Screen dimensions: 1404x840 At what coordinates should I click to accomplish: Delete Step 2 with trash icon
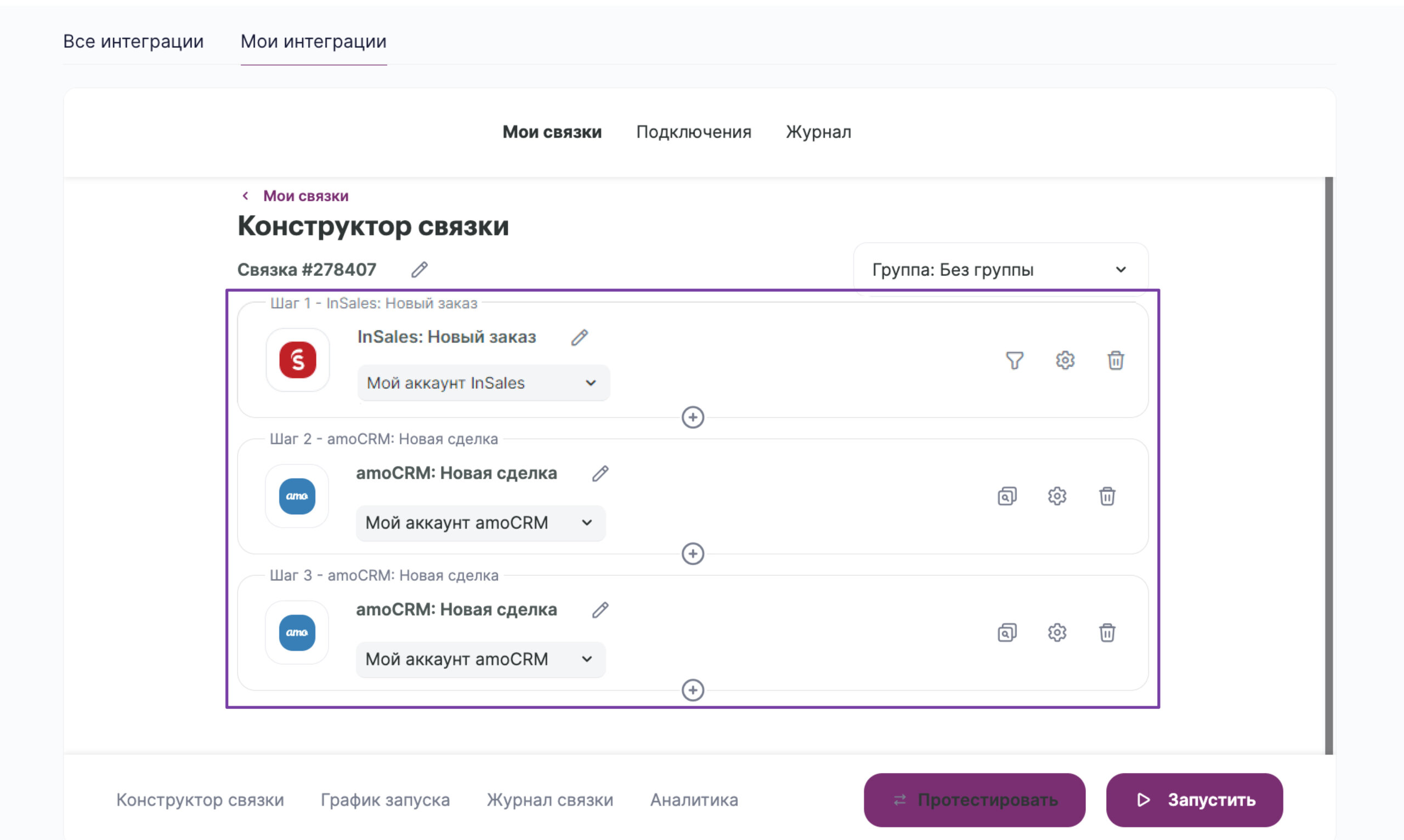tap(1107, 496)
